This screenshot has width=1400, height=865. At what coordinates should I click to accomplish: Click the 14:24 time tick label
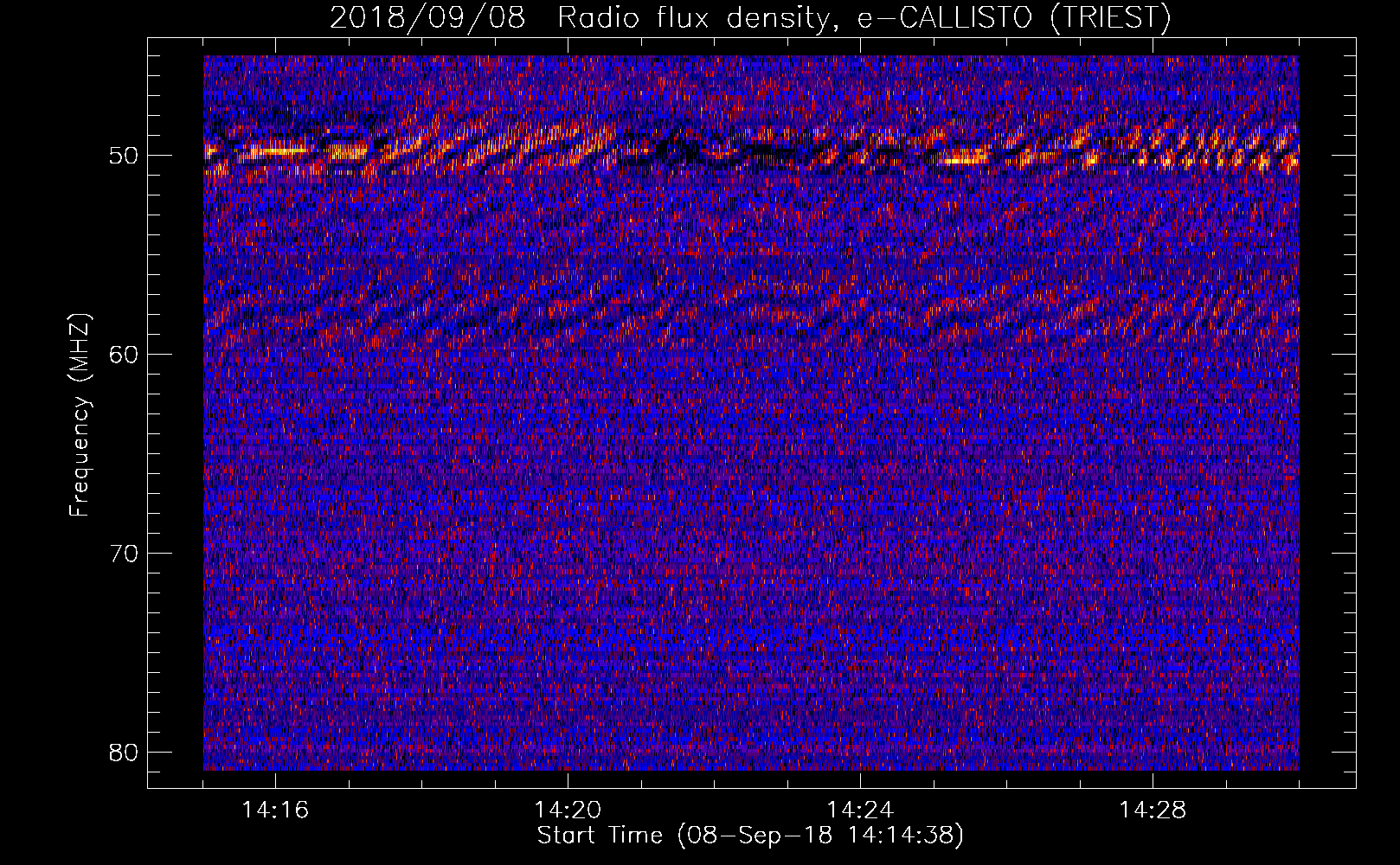coord(860,811)
